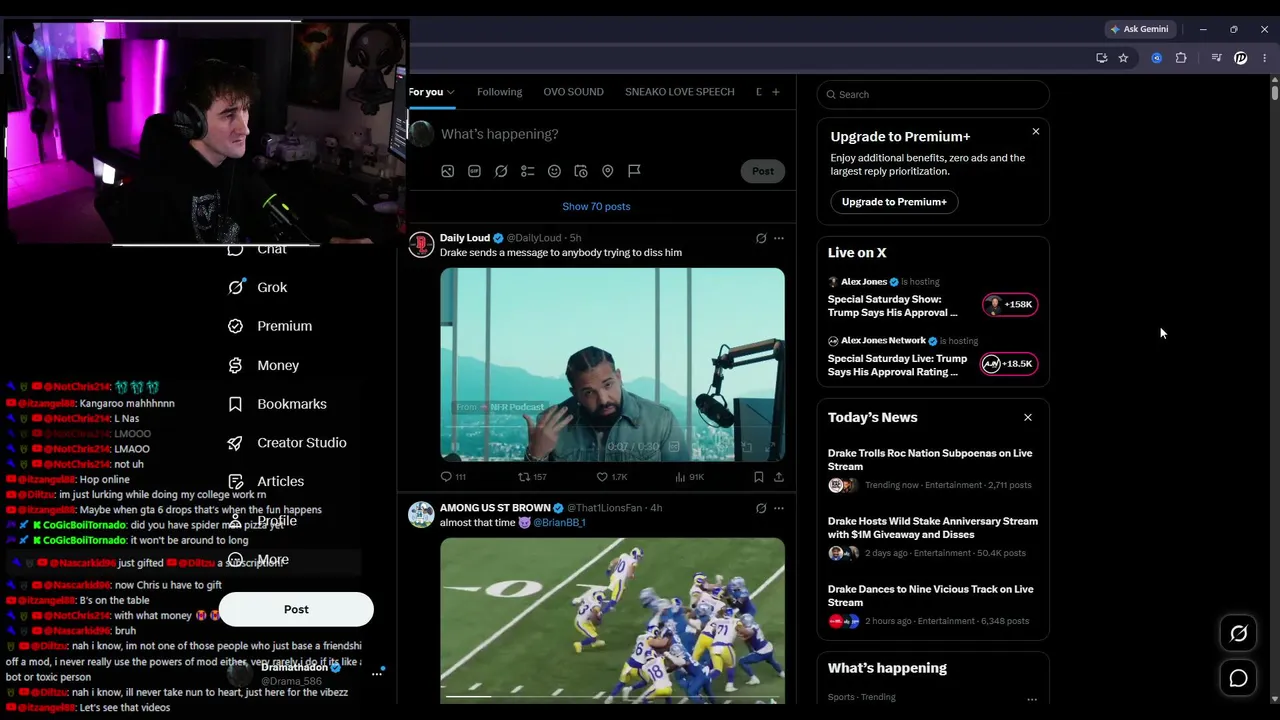Open the browser media controls icon
The image size is (1280, 720).
pyautogui.click(x=1216, y=58)
